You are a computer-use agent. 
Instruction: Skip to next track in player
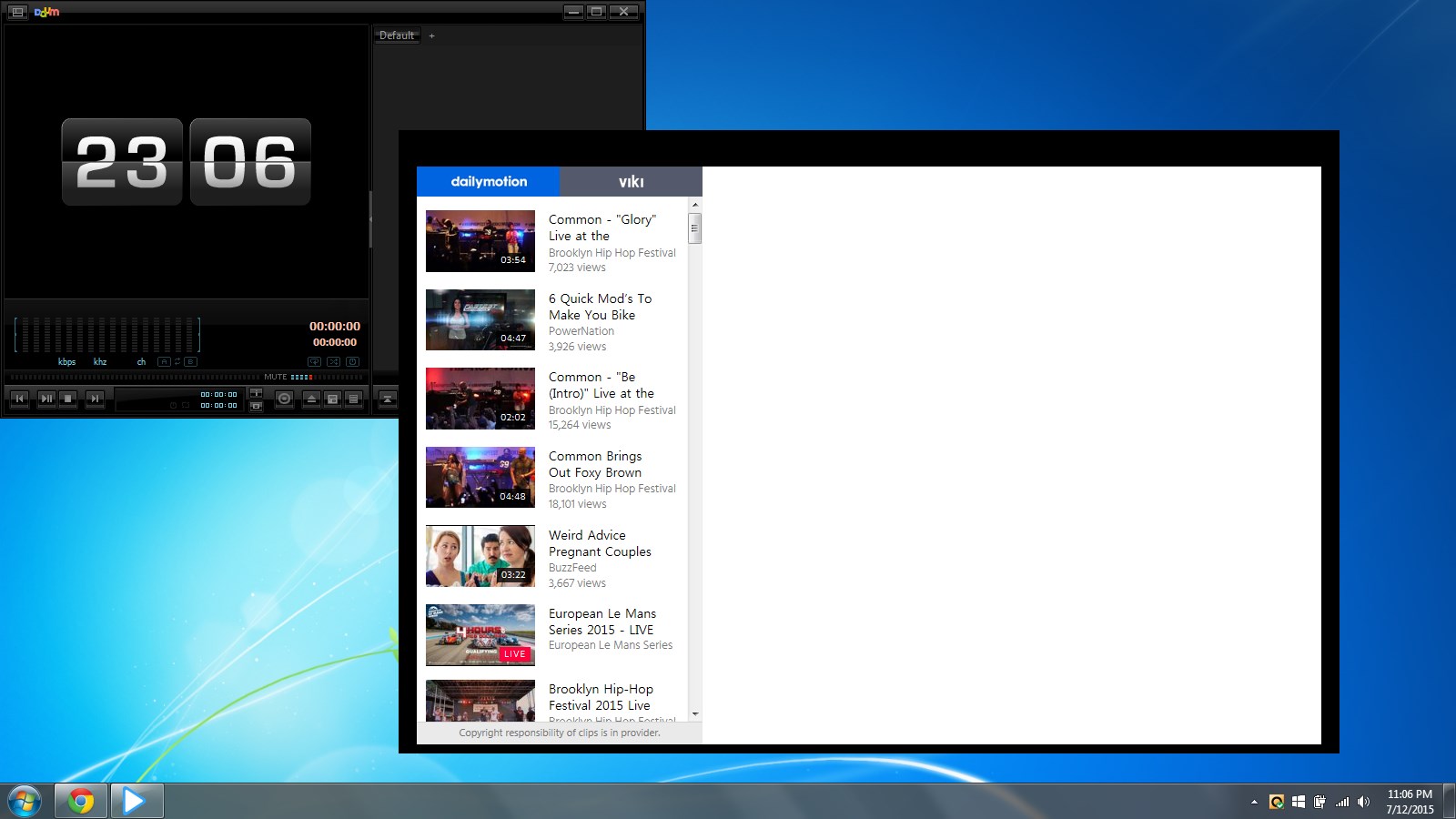[94, 399]
